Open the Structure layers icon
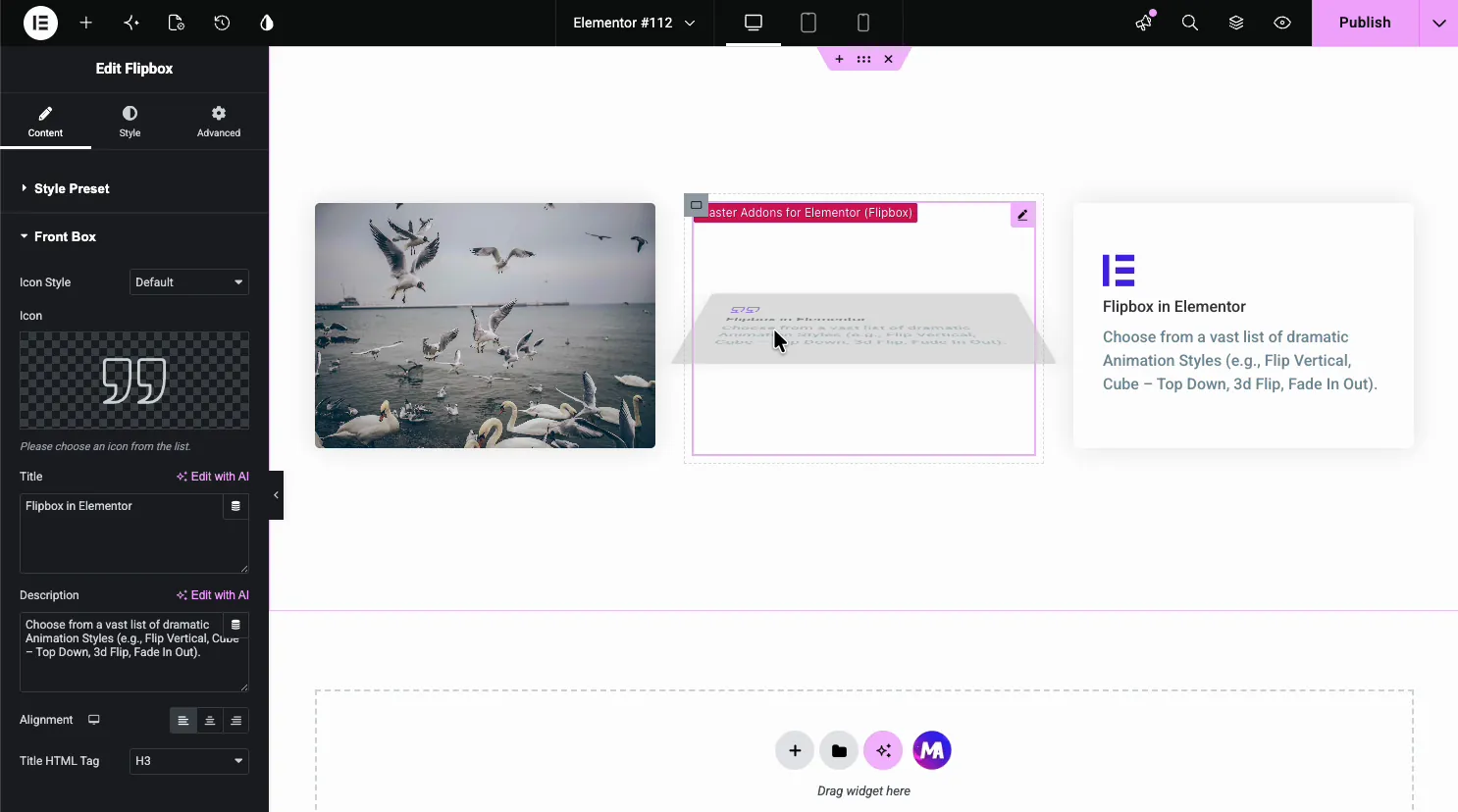 pos(1236,23)
